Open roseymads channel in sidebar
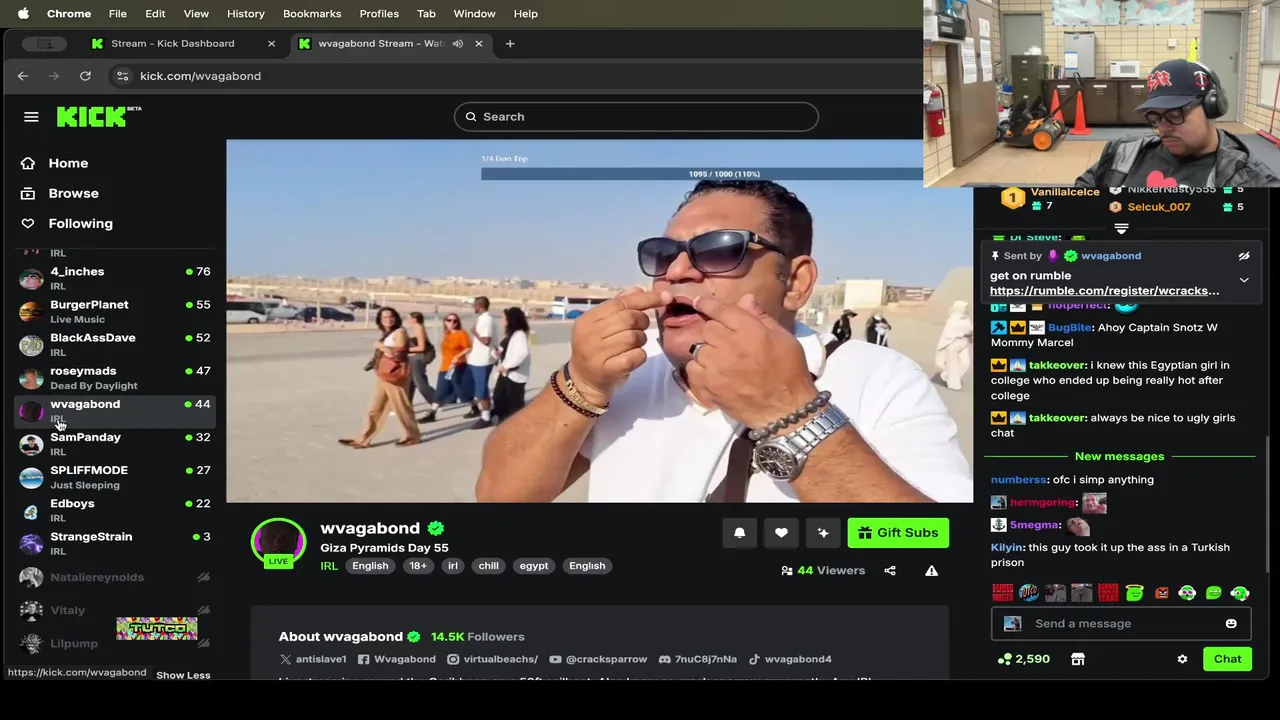 click(115, 377)
